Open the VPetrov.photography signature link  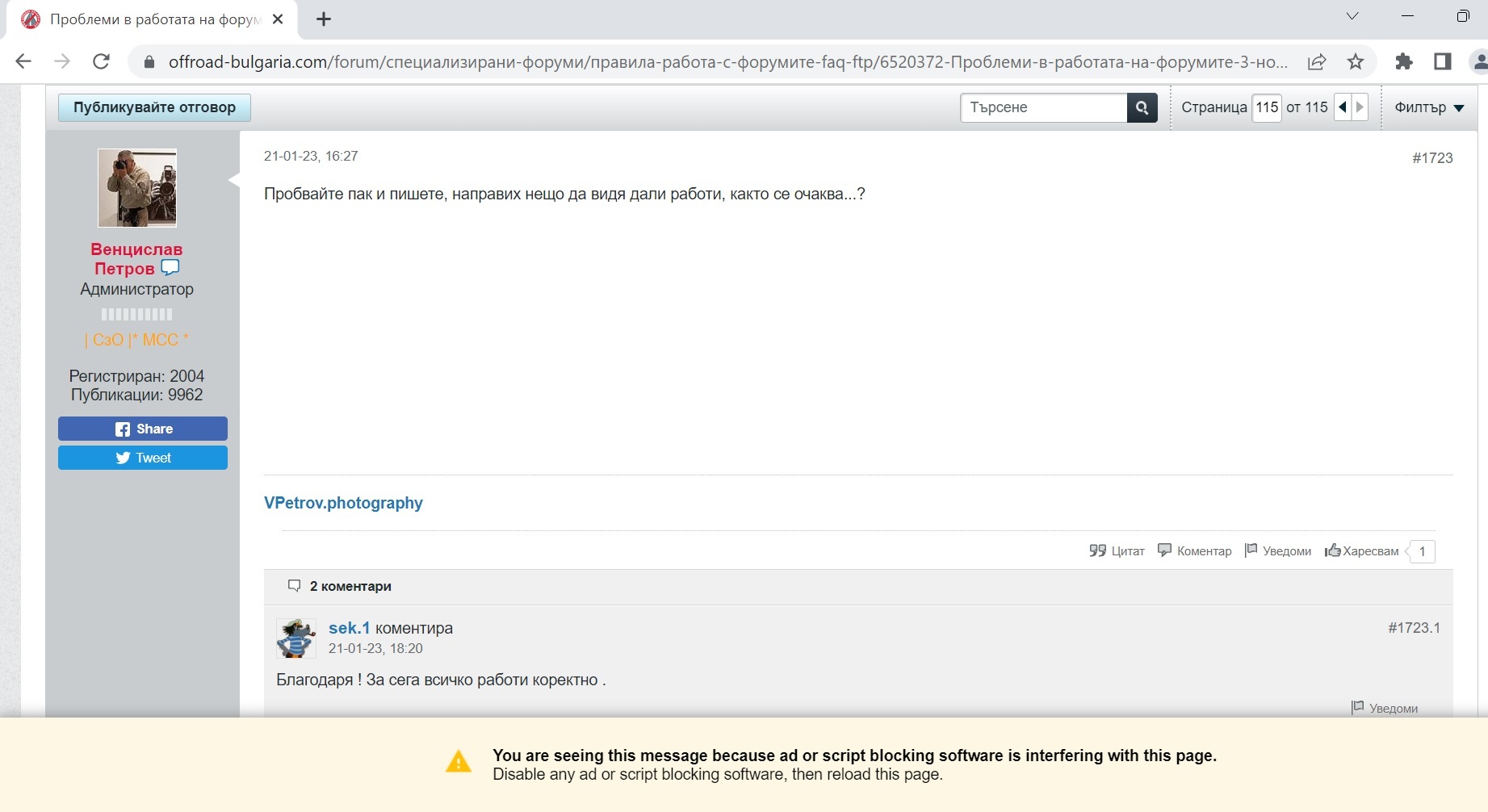click(x=343, y=503)
